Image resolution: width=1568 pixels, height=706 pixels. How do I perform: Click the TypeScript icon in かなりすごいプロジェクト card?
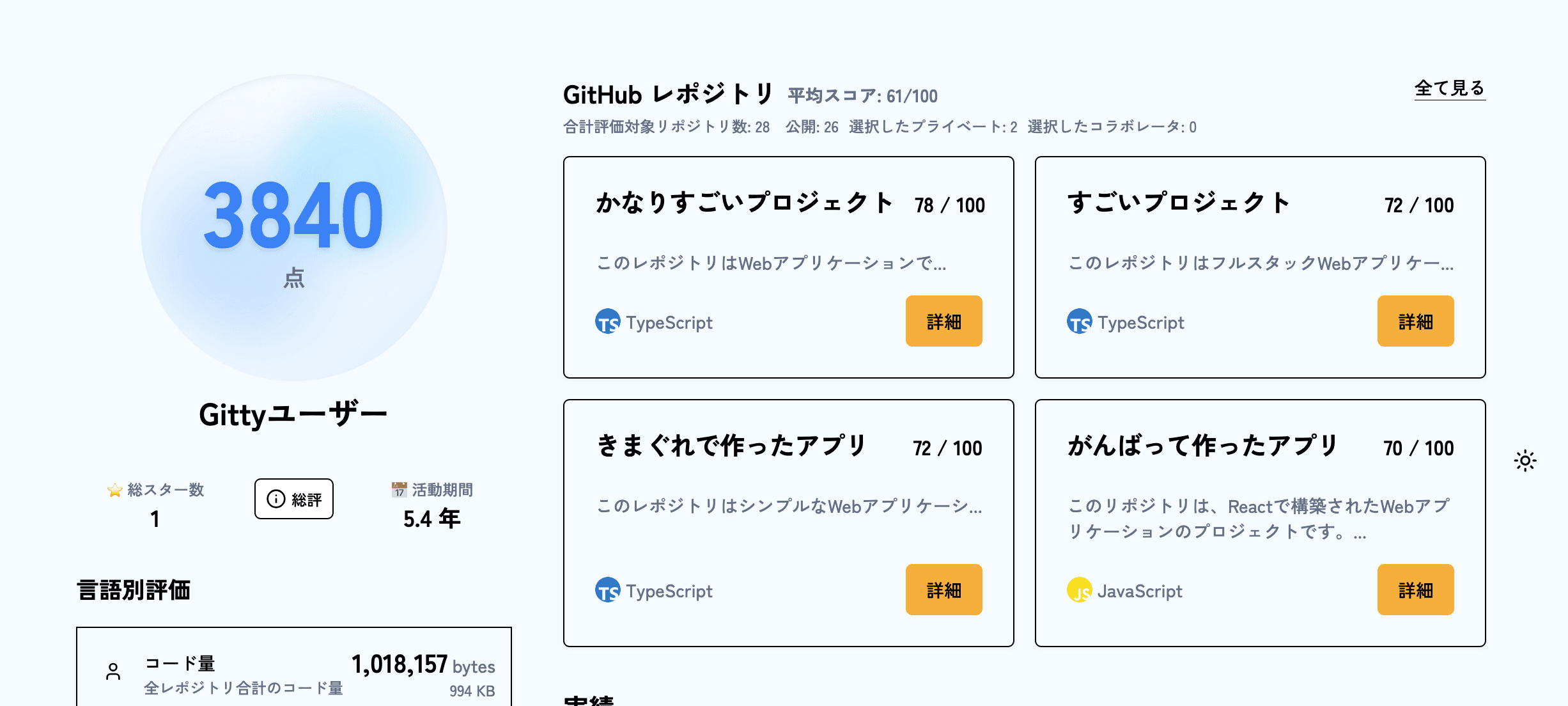607,322
